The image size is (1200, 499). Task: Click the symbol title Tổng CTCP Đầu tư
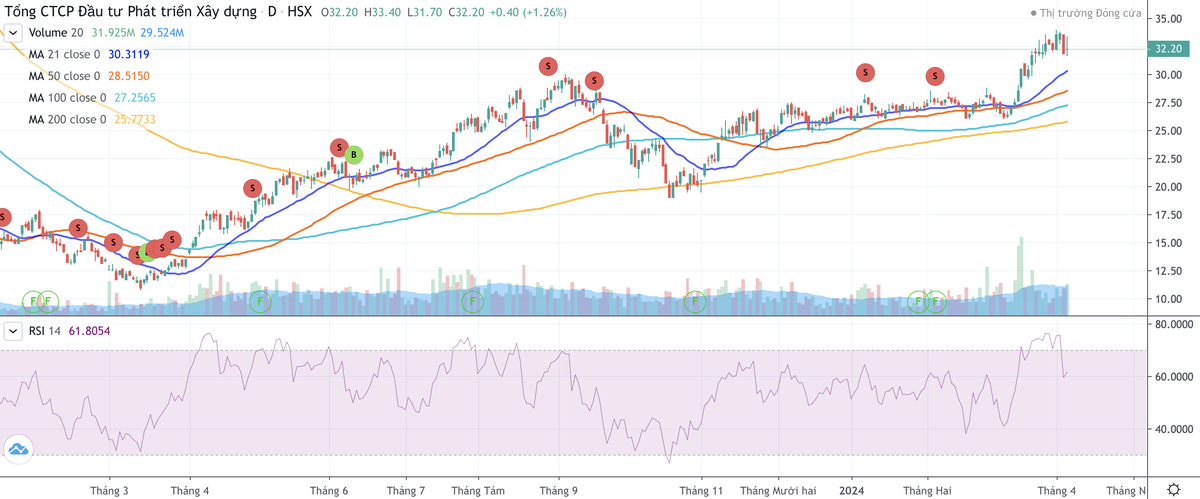pyautogui.click(x=122, y=12)
